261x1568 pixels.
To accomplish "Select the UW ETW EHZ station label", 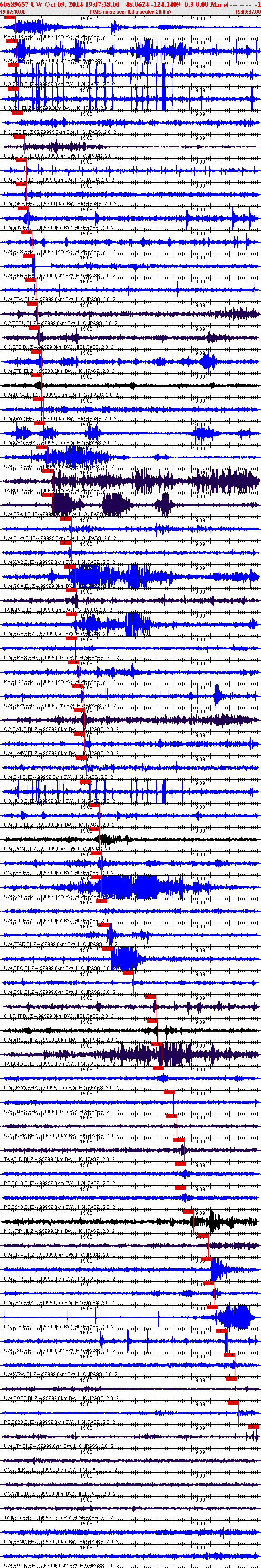I will click(60, 299).
